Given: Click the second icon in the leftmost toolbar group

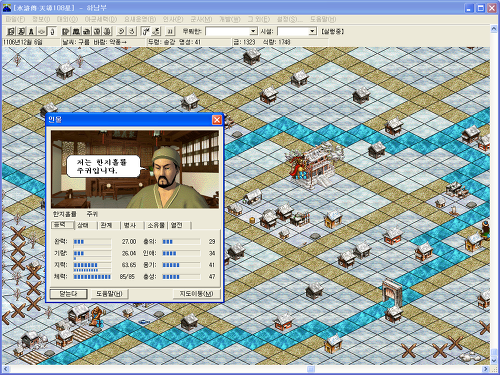Looking at the screenshot, I should pyautogui.click(x=21, y=31).
